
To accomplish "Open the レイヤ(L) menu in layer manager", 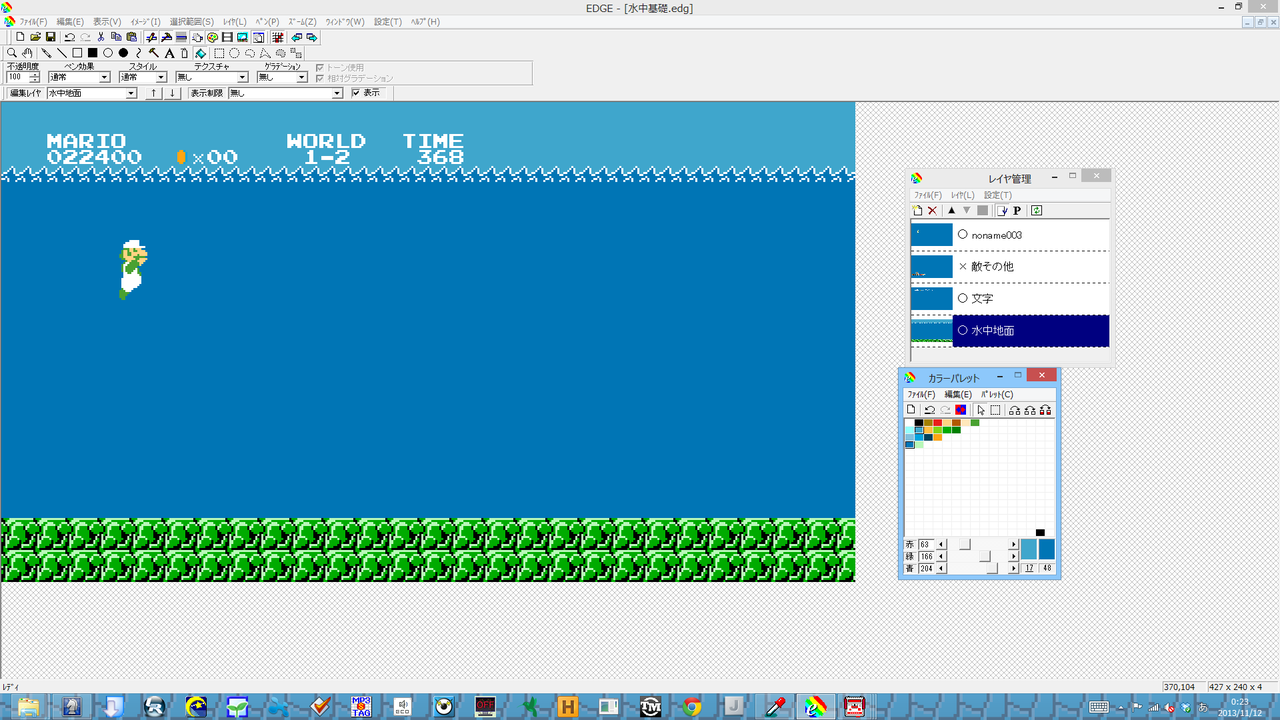I will point(963,195).
